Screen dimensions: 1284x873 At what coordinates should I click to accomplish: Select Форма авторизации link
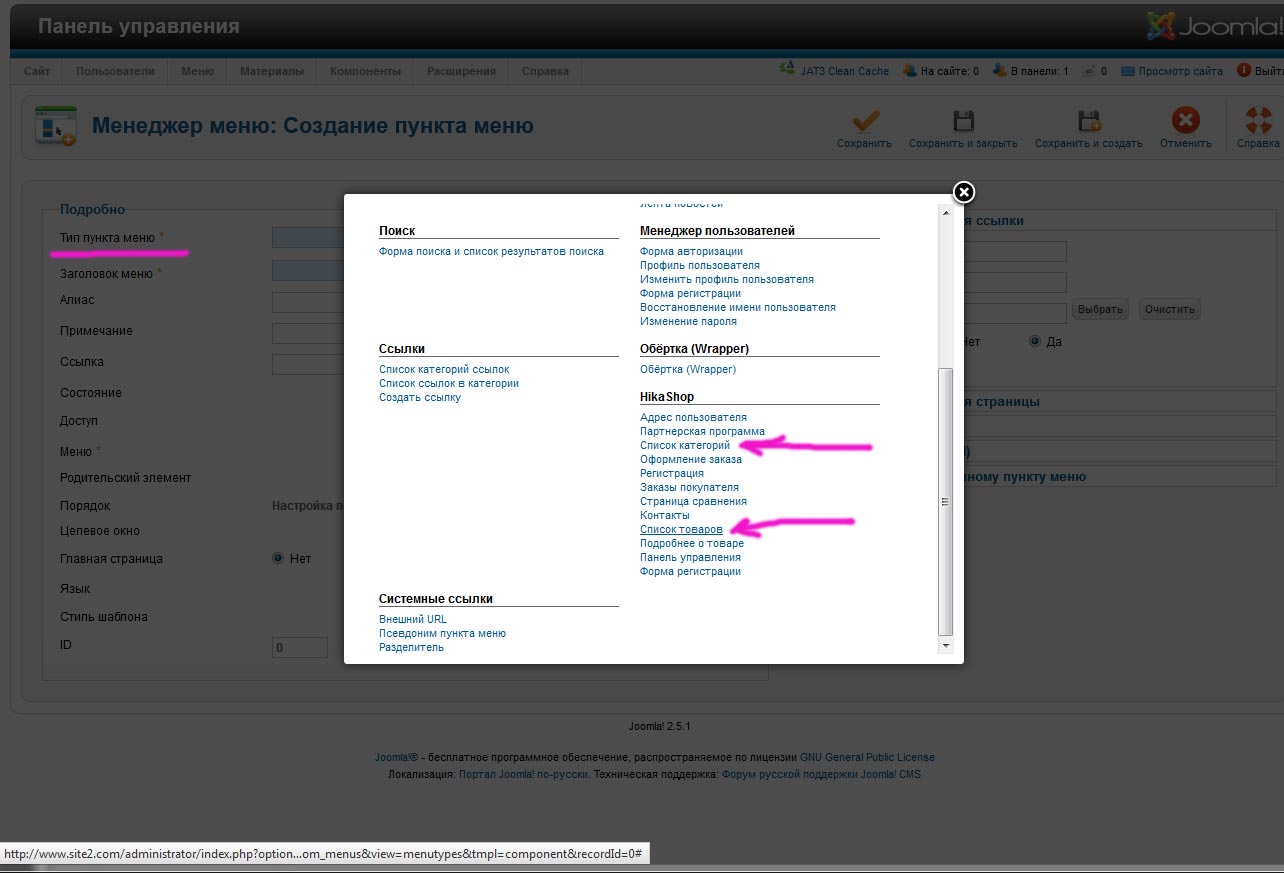click(691, 251)
